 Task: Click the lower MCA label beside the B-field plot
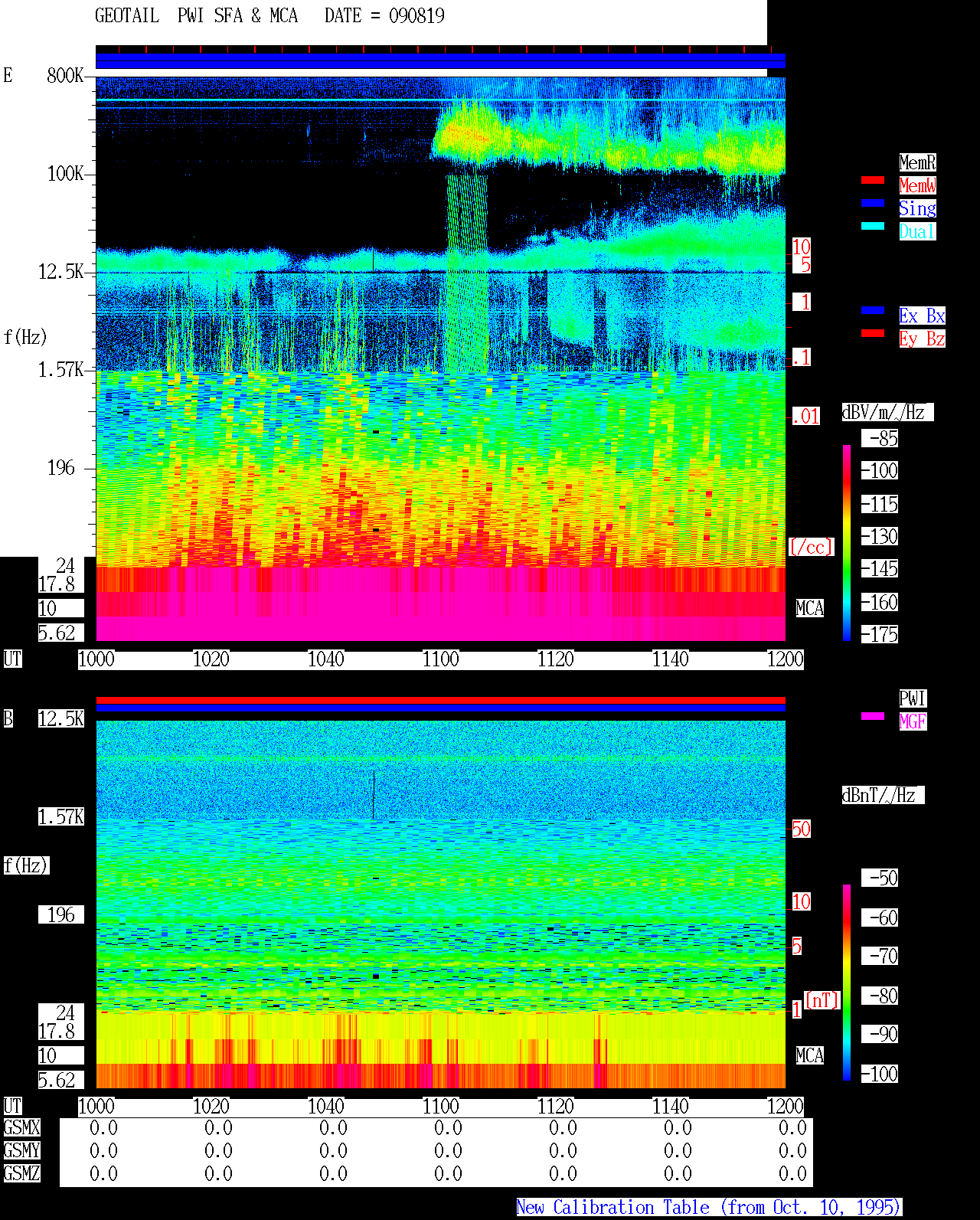coord(810,1055)
